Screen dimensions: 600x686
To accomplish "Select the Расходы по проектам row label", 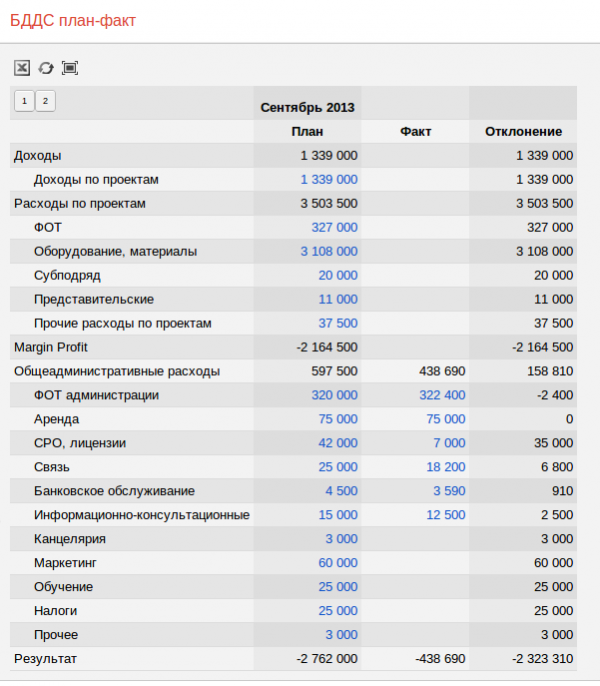I will [x=80, y=204].
